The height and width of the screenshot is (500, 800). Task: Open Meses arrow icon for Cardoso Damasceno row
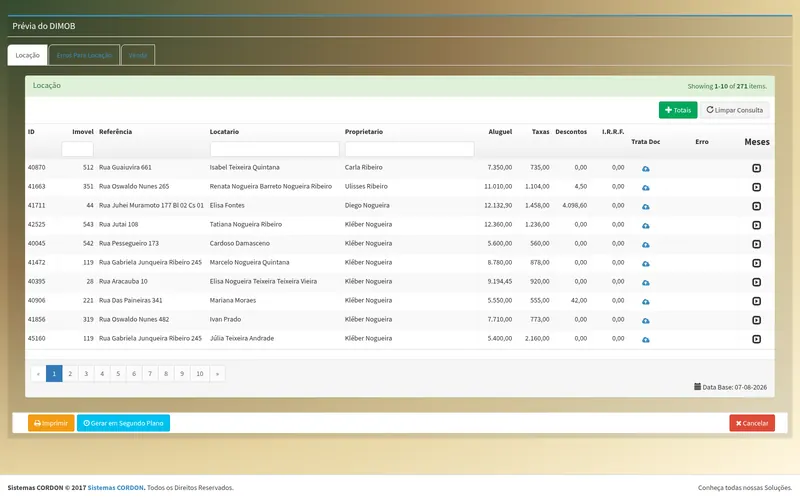[x=756, y=244]
